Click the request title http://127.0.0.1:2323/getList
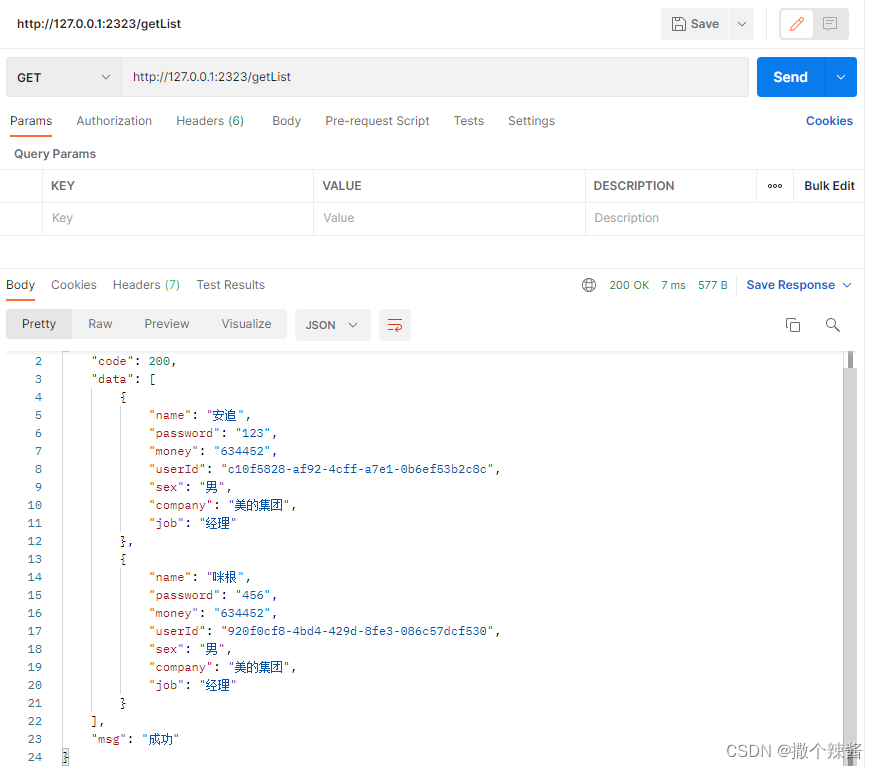The height and width of the screenshot is (769, 878). (x=99, y=24)
